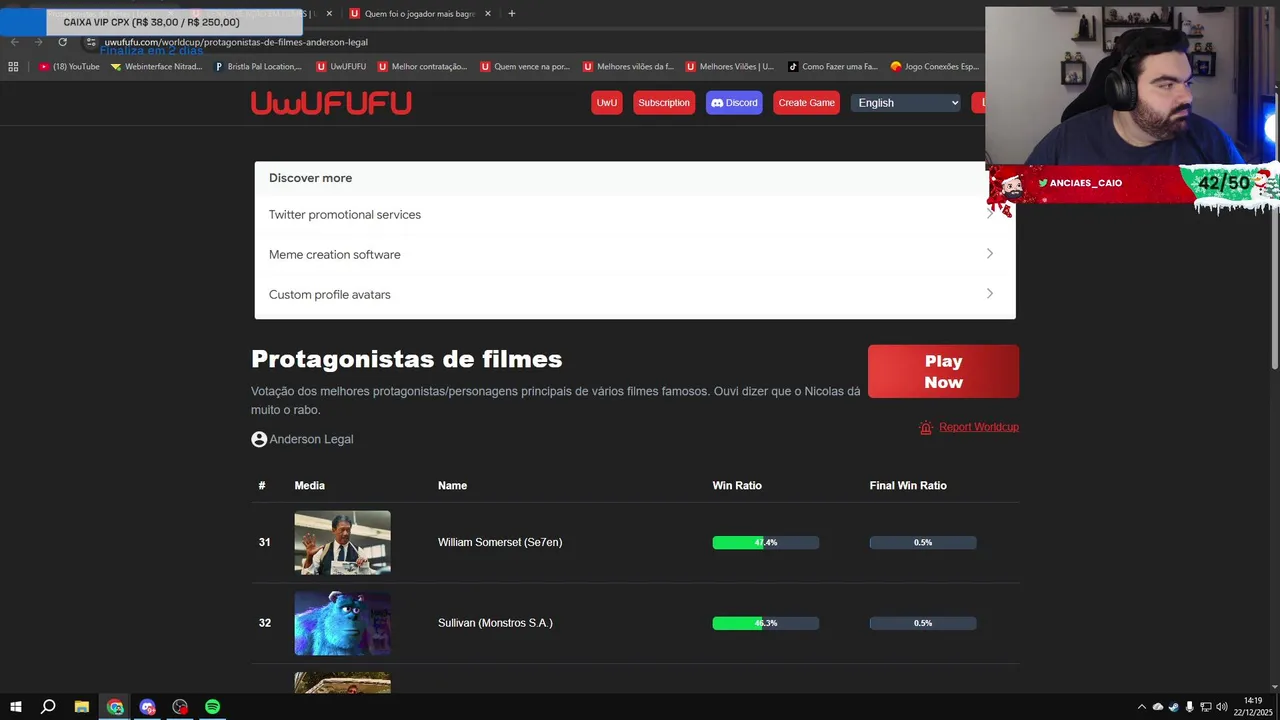Click the Report Worldcup siren icon

[x=926, y=427]
